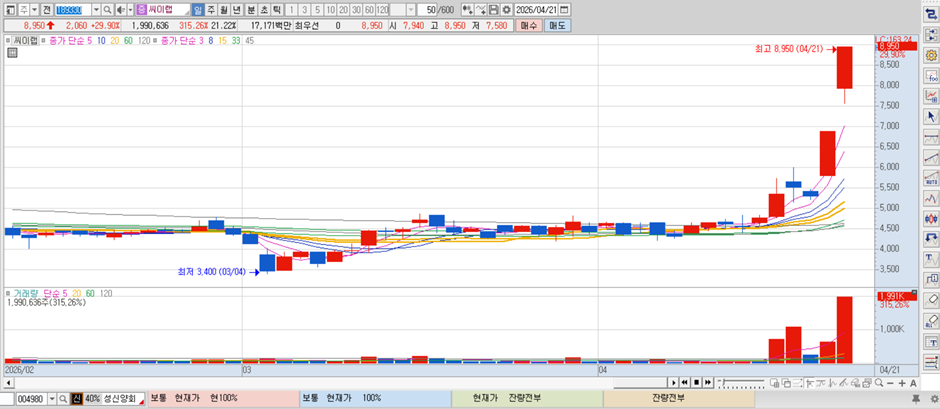Viewport: 940px width, 409px height.
Task: Click the add-indicator icon beside 50/600
Action: (468, 10)
